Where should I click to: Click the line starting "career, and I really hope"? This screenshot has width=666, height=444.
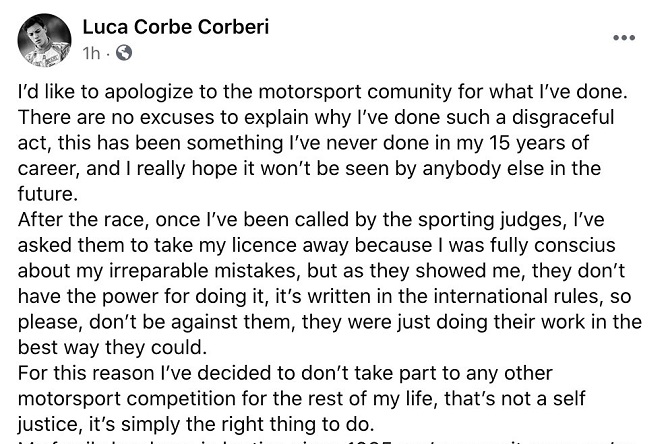coord(309,169)
